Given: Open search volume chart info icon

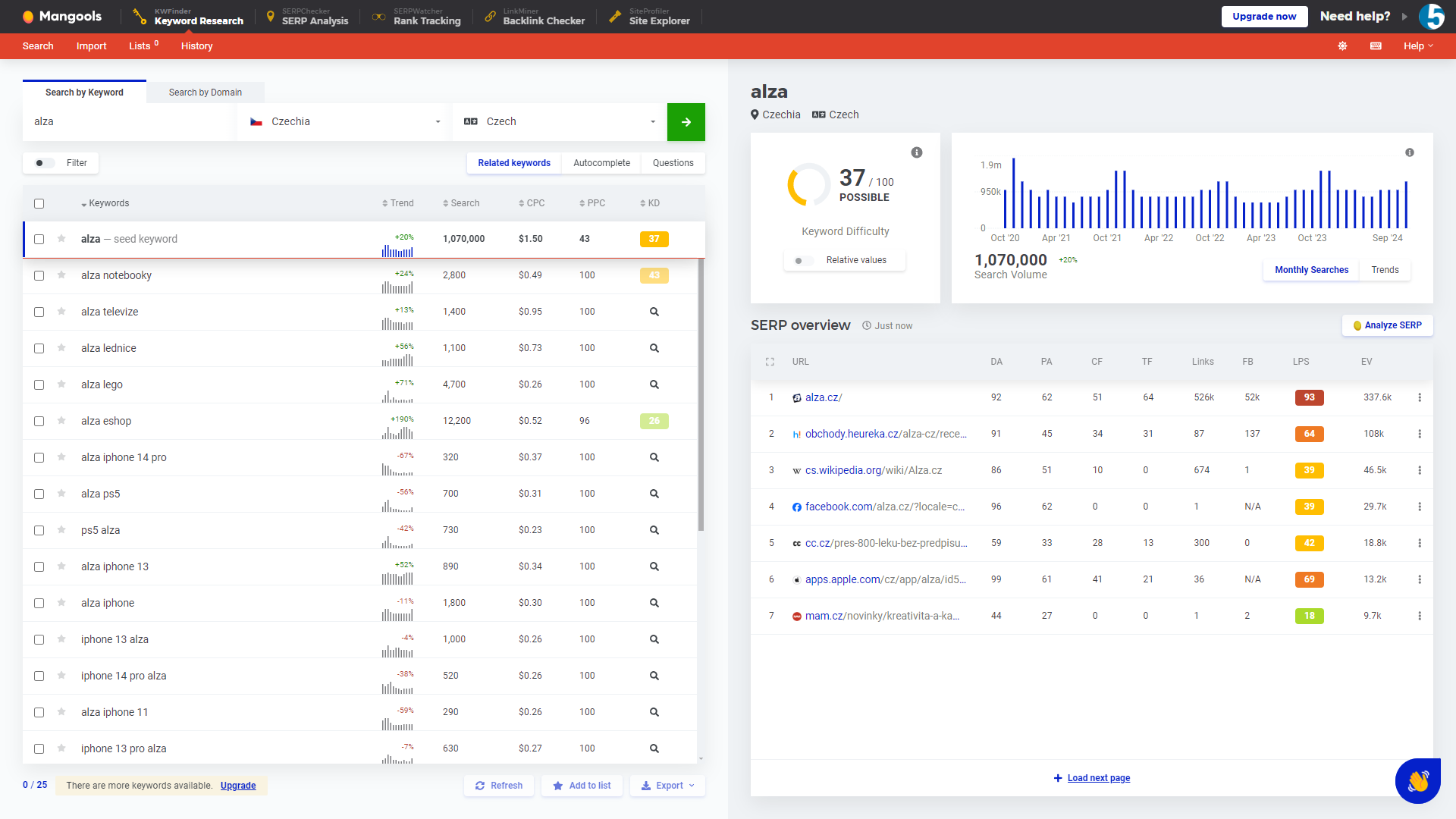Looking at the screenshot, I should coord(1410,152).
